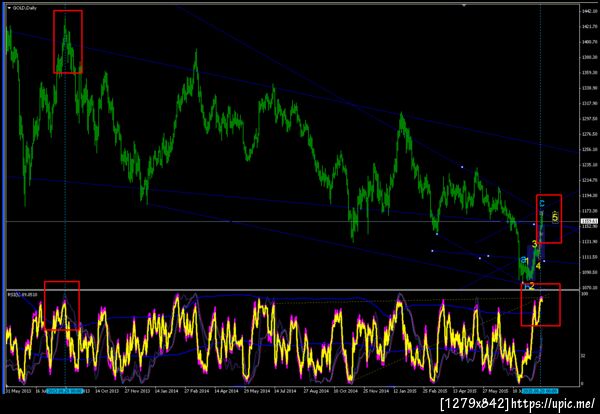Viewport: 600px width, 414px height.
Task: Click the highlighted crosshair date on right time axis
Action: 540,391
